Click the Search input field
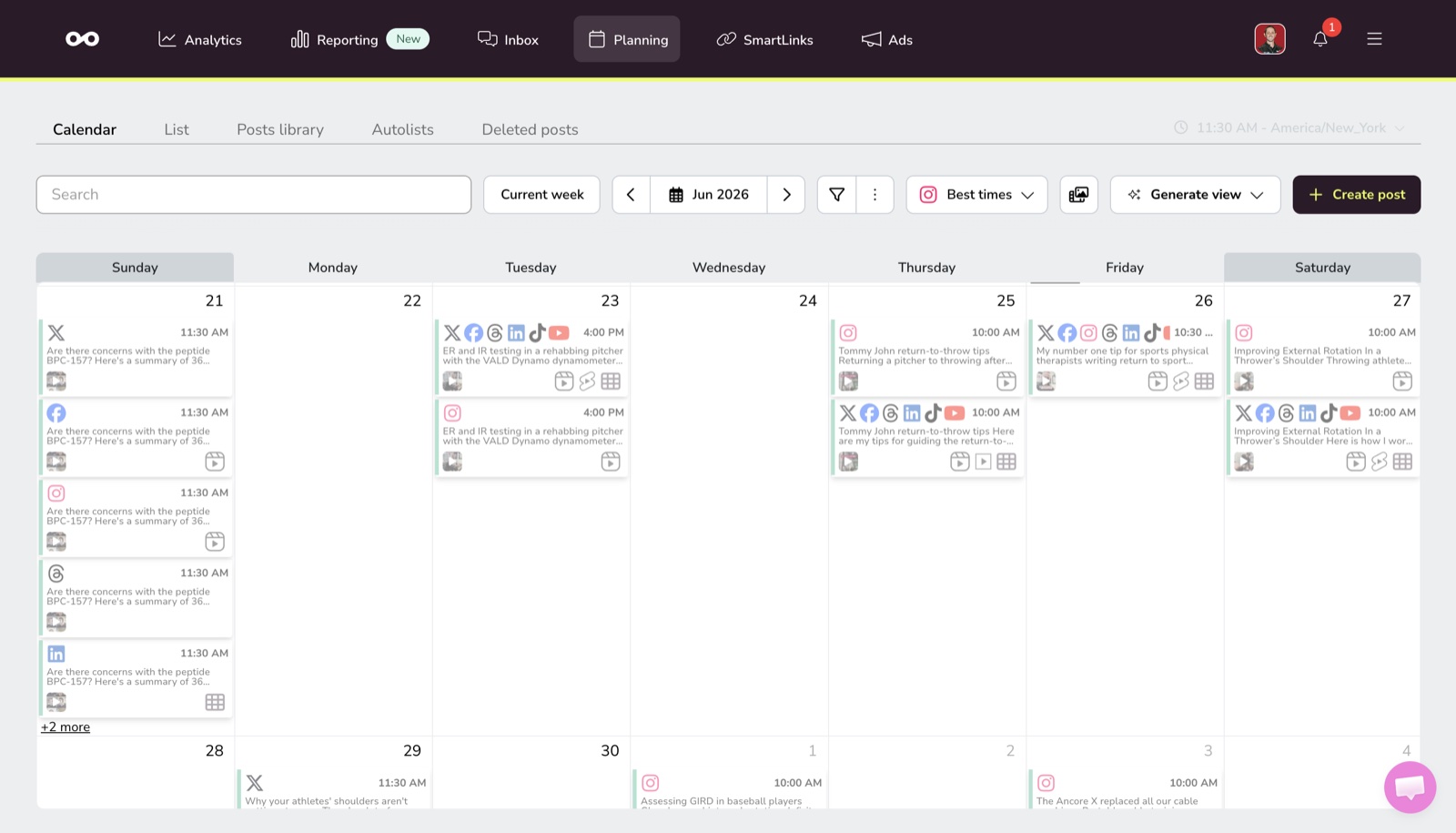This screenshot has width=1456, height=833. click(x=254, y=195)
